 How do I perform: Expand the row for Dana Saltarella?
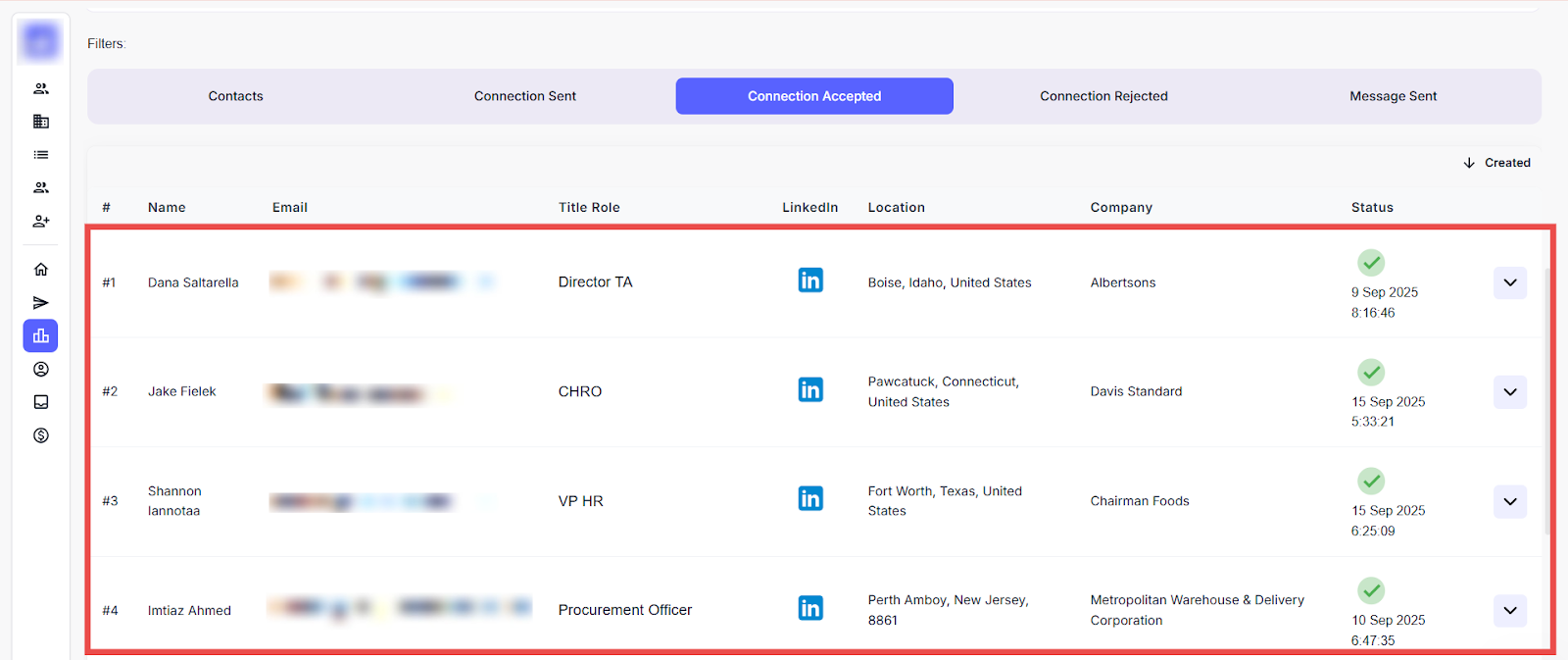tap(1510, 283)
